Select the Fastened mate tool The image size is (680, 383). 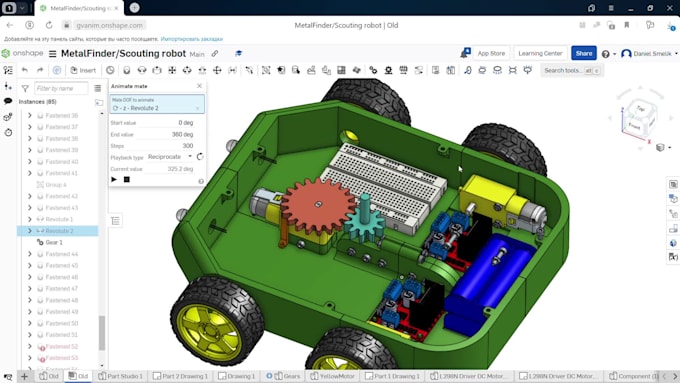pos(127,70)
